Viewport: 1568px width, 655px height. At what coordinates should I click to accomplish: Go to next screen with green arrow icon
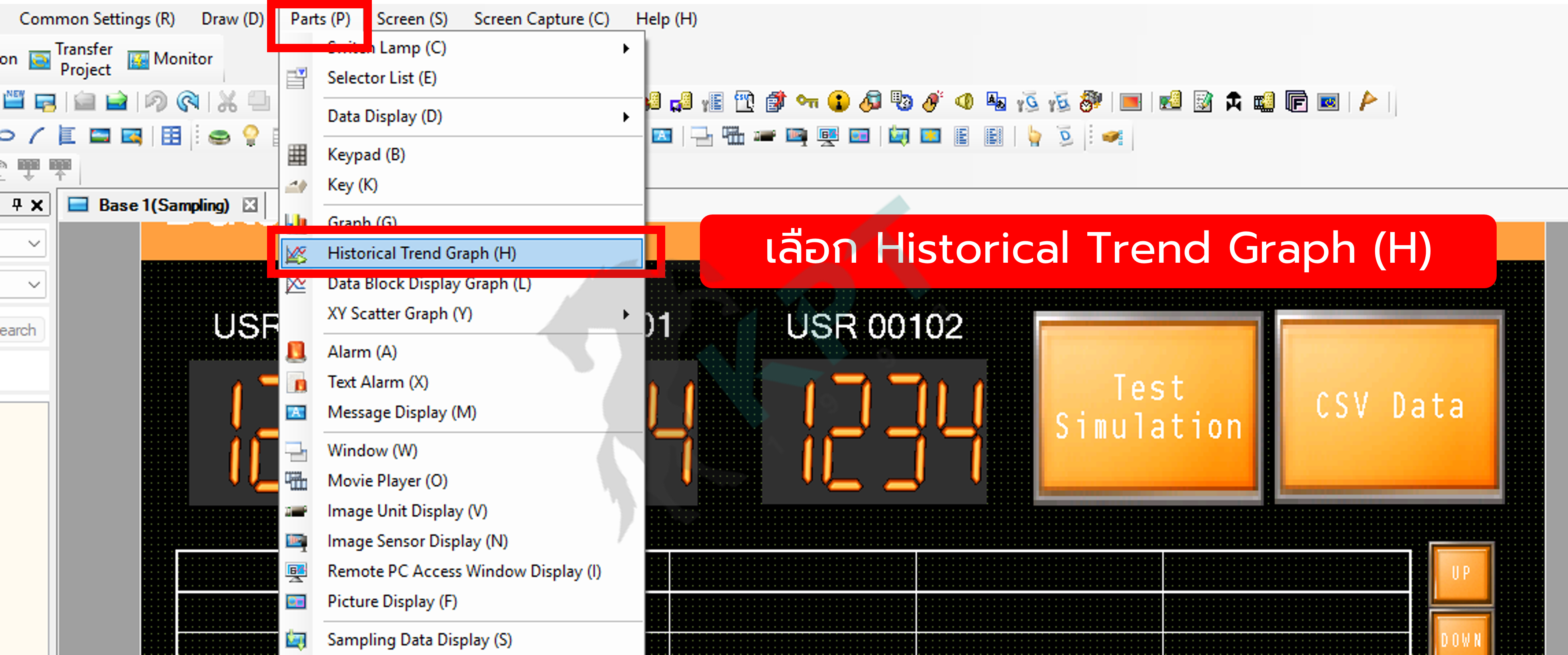click(116, 101)
